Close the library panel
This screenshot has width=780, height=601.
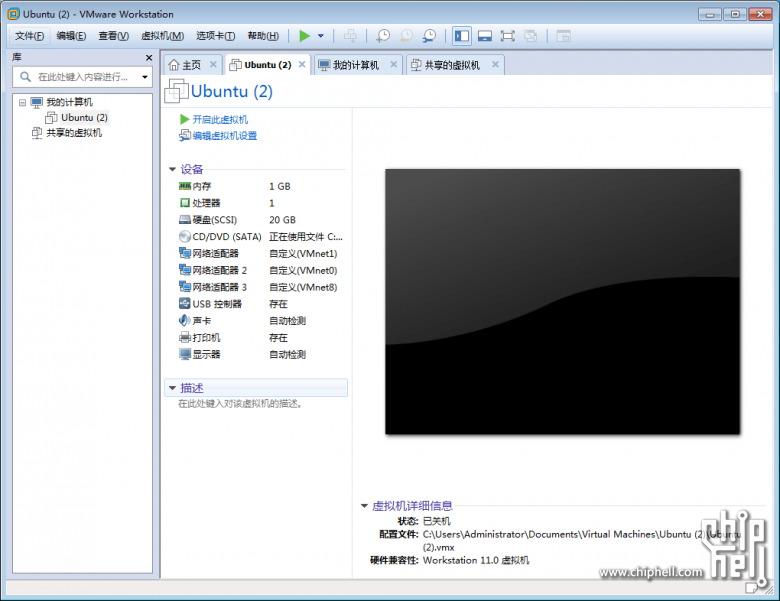pos(149,58)
